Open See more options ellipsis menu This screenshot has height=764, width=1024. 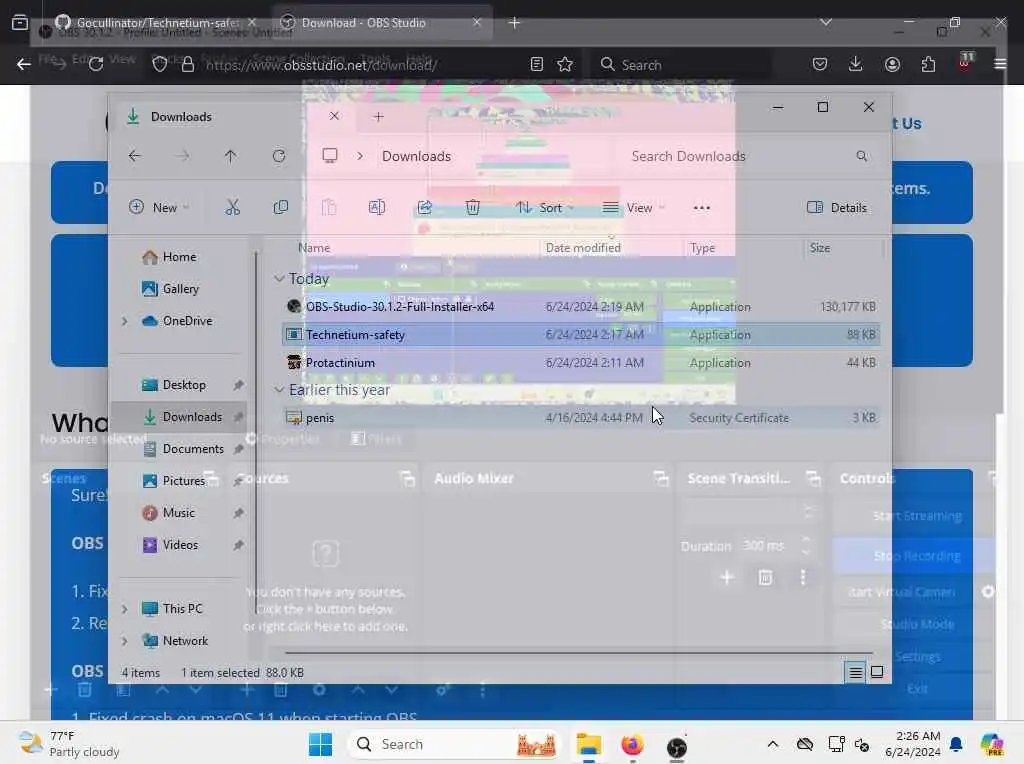click(x=701, y=208)
